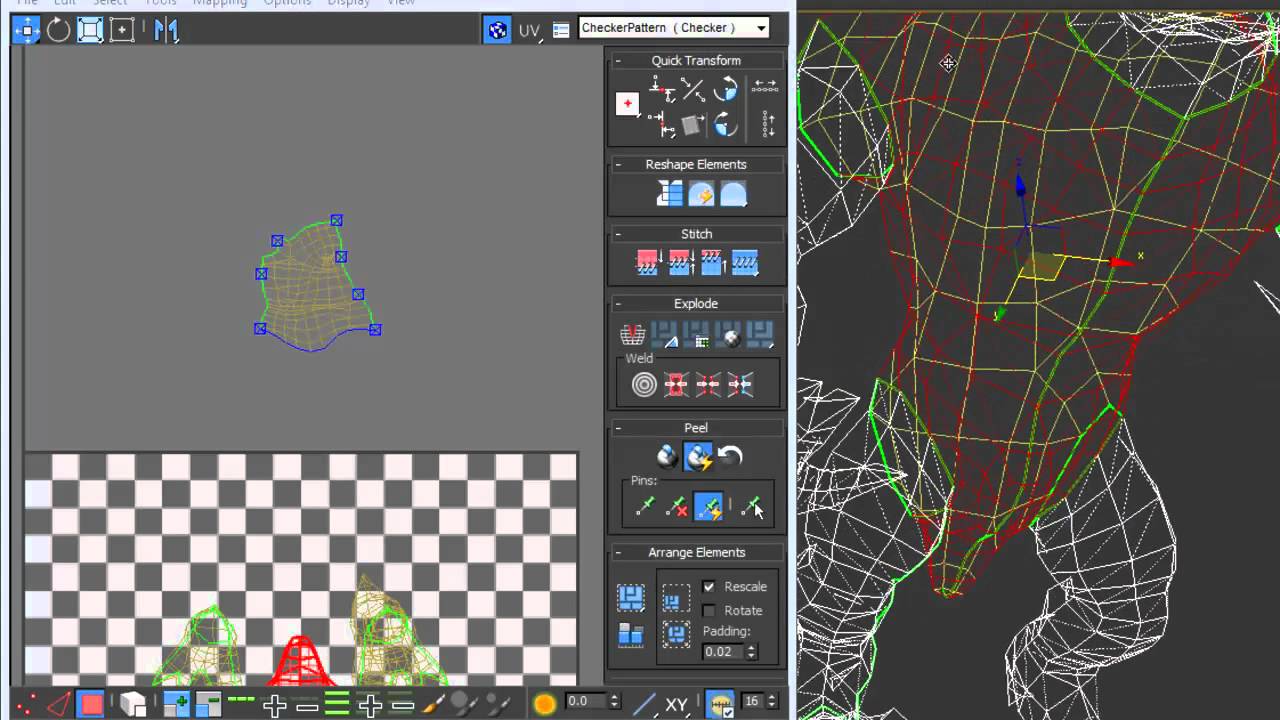
Task: Click Relax Until Flat icon
Action: tap(701, 194)
